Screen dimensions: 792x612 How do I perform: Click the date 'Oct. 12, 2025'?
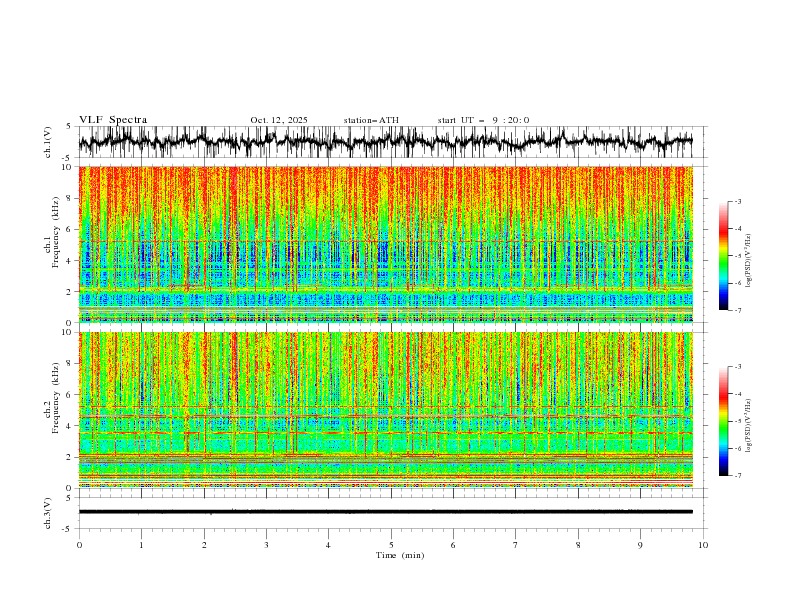[279, 120]
